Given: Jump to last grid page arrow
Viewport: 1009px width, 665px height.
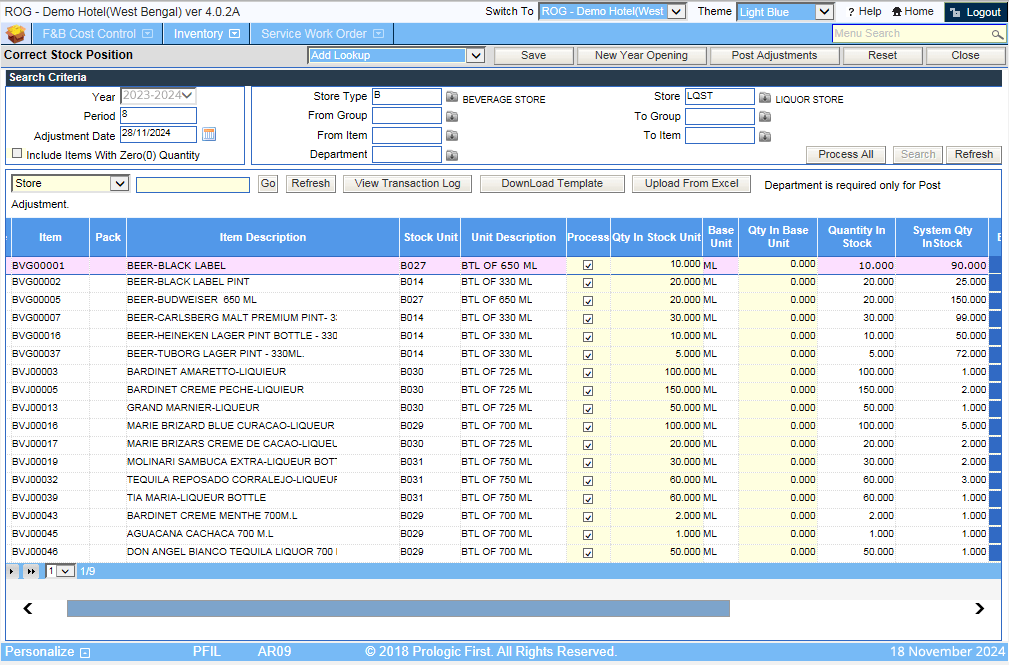Looking at the screenshot, I should click(30, 571).
